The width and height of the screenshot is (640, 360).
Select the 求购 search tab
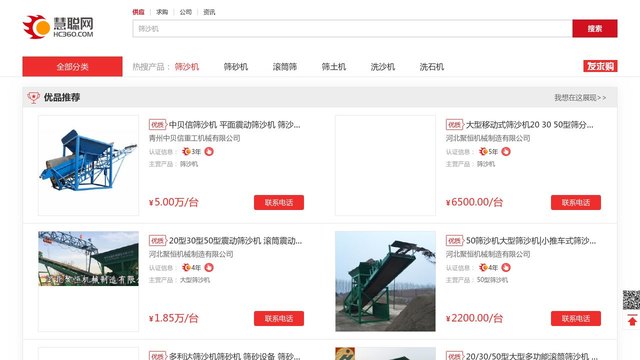coord(162,12)
